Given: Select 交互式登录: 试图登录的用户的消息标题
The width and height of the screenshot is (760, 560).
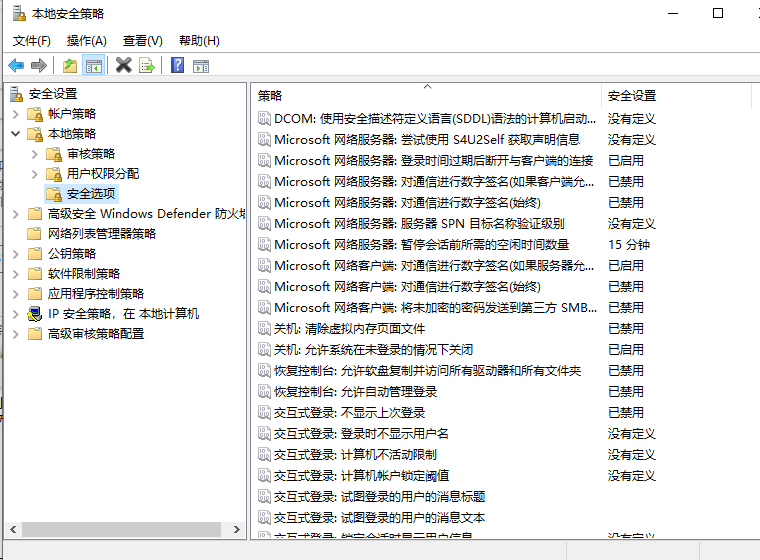Looking at the screenshot, I should tap(380, 496).
